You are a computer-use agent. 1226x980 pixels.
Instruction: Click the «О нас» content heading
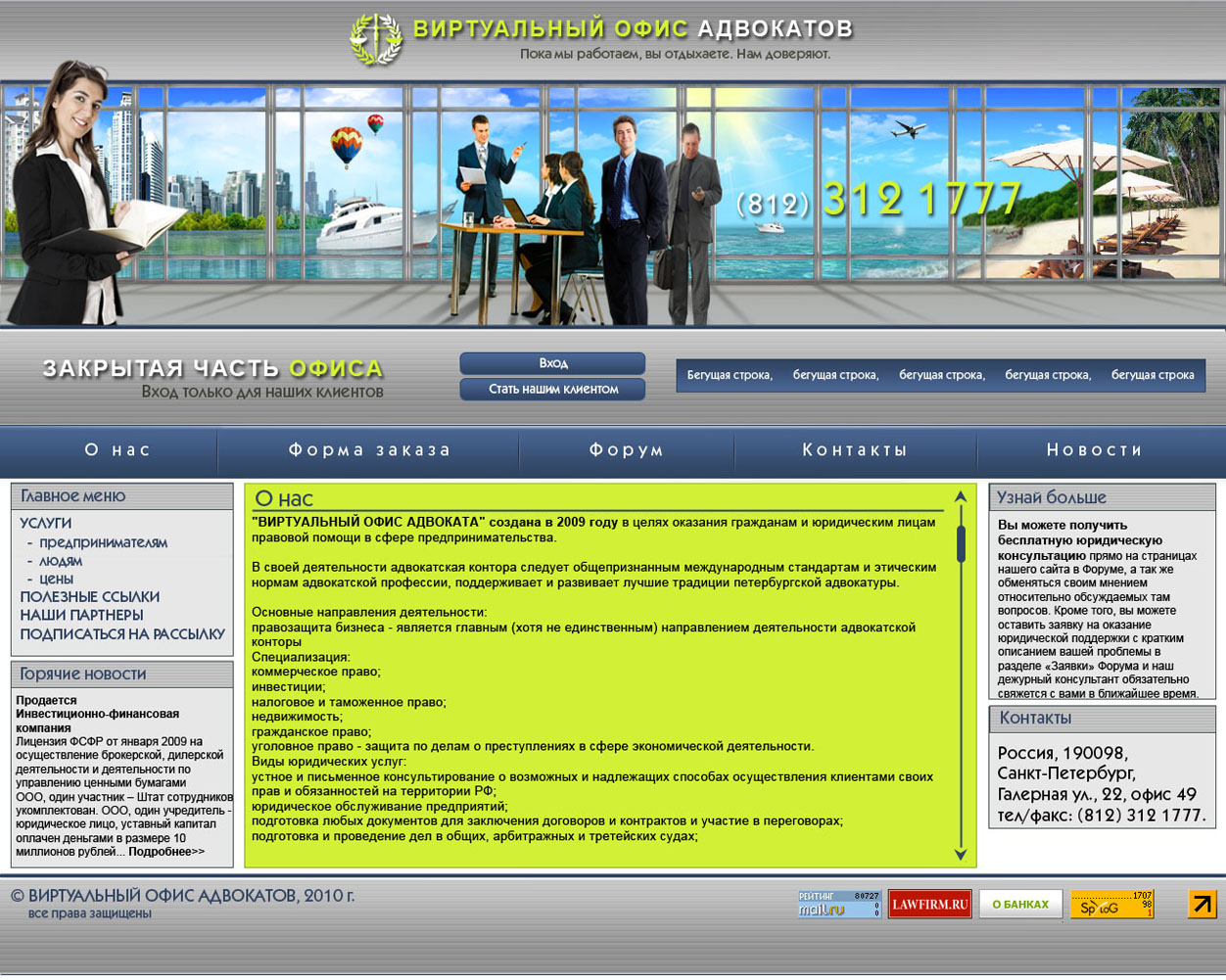tap(283, 498)
